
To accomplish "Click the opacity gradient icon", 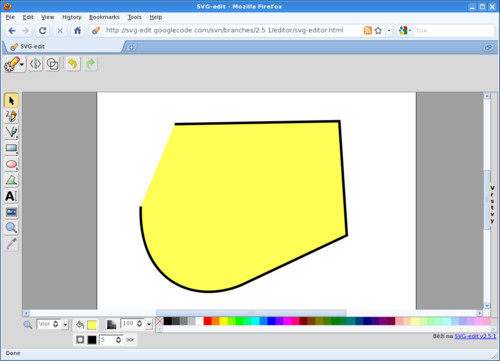I will click(111, 324).
